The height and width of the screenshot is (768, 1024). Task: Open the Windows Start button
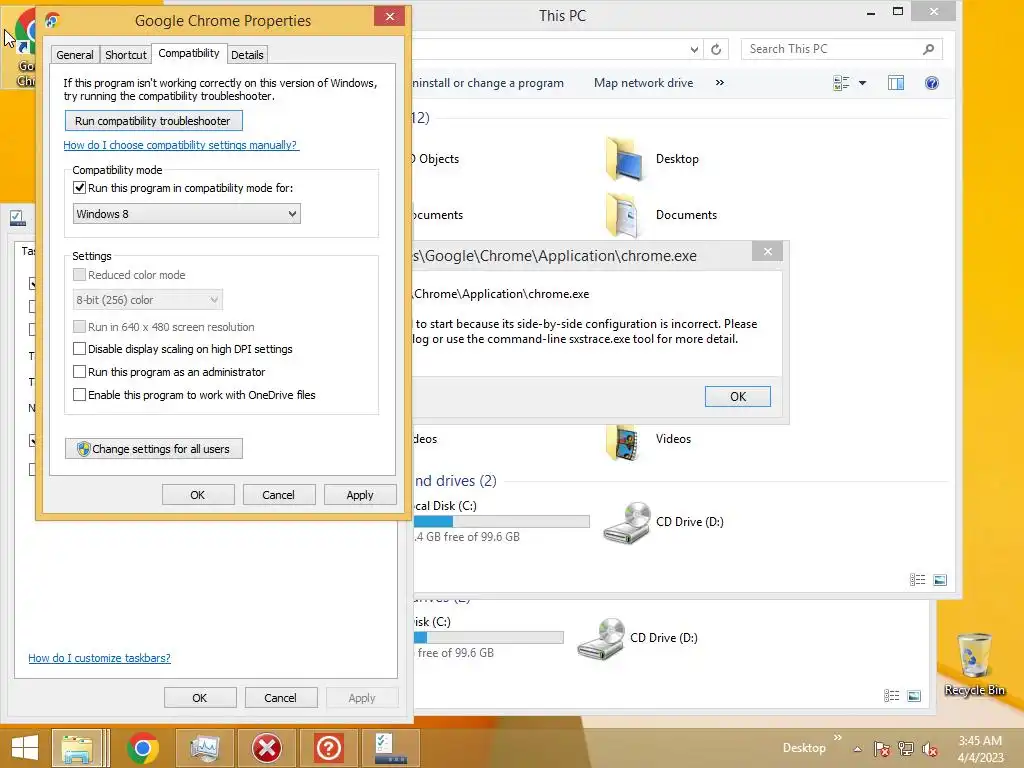click(x=25, y=748)
